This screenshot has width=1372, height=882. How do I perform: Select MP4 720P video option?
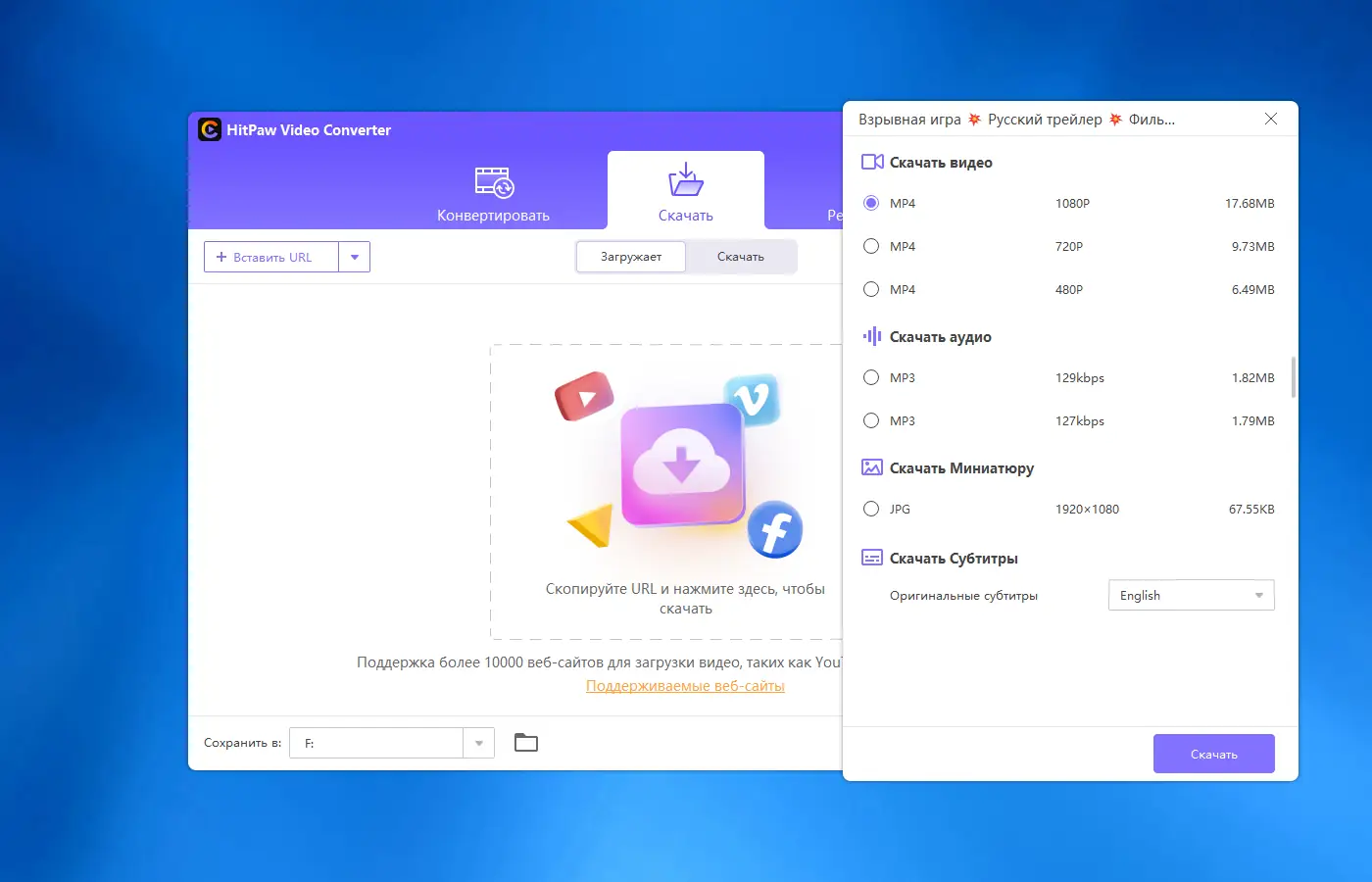tap(871, 246)
